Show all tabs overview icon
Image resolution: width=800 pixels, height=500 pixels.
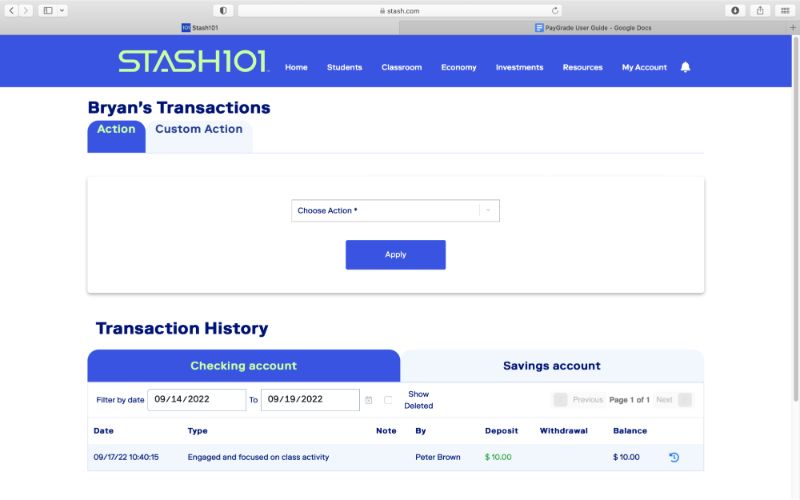coord(785,10)
